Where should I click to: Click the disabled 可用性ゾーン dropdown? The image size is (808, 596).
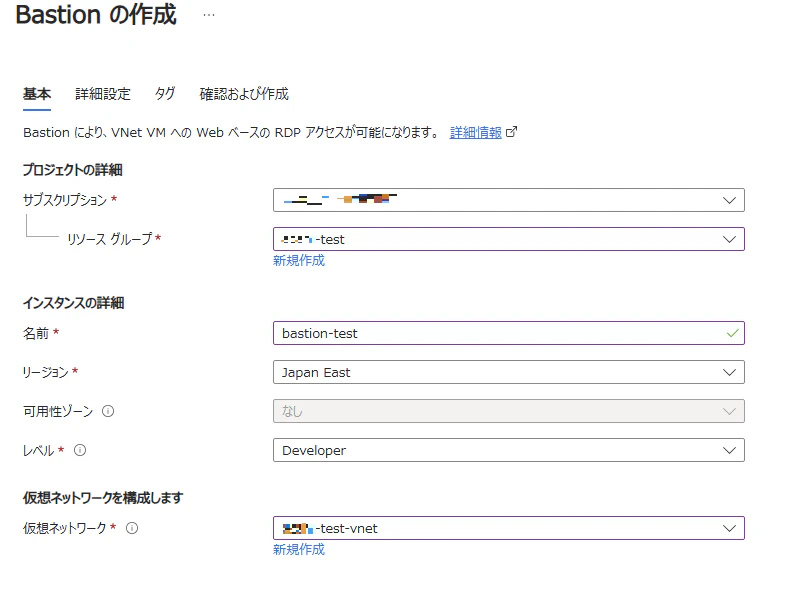pos(509,411)
